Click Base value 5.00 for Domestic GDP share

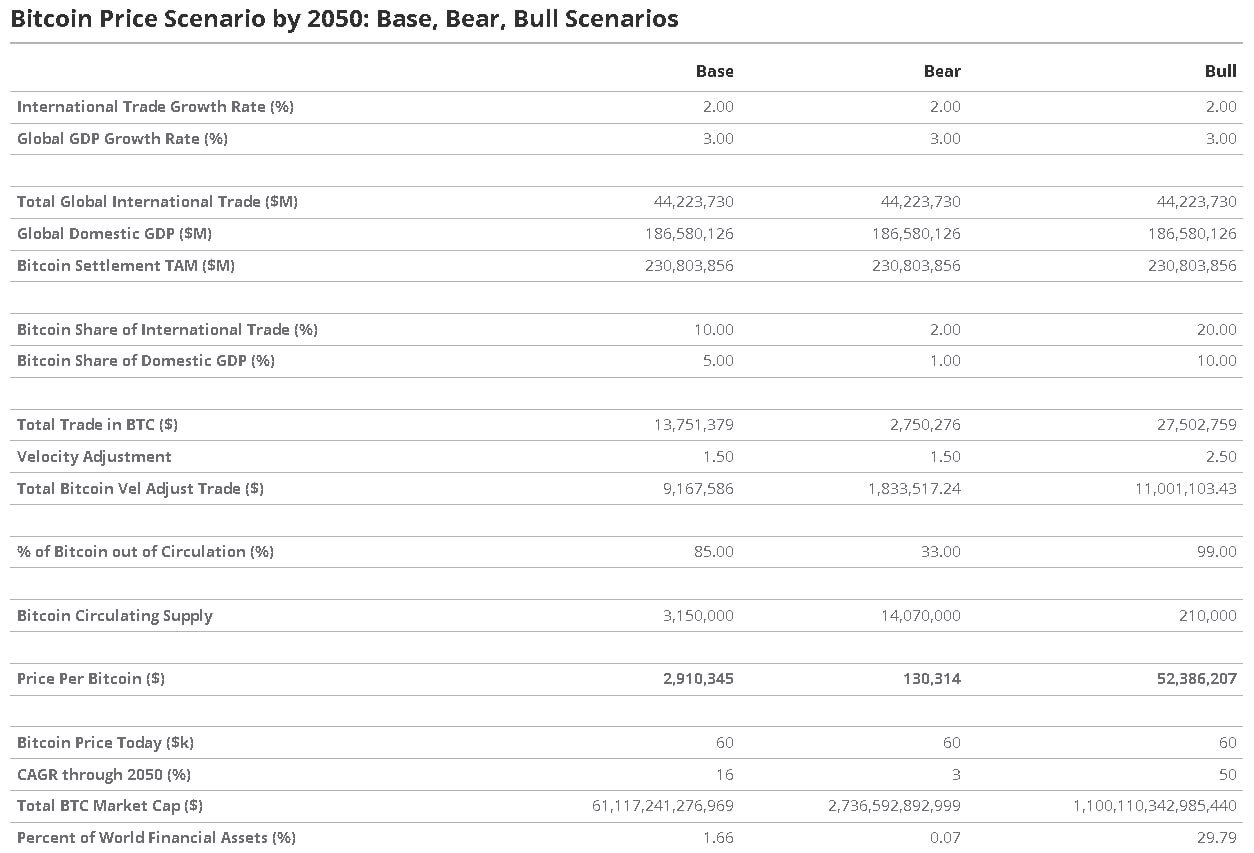(717, 361)
